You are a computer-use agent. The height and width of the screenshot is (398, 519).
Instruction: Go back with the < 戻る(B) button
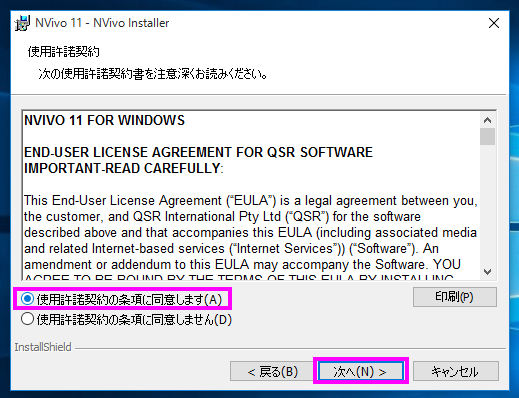[x=272, y=371]
